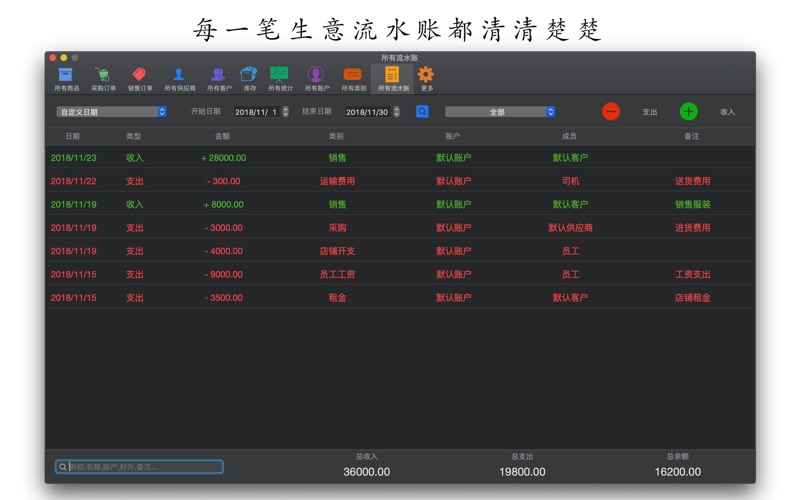Open 所有账户 accounts icon

pos(316,77)
